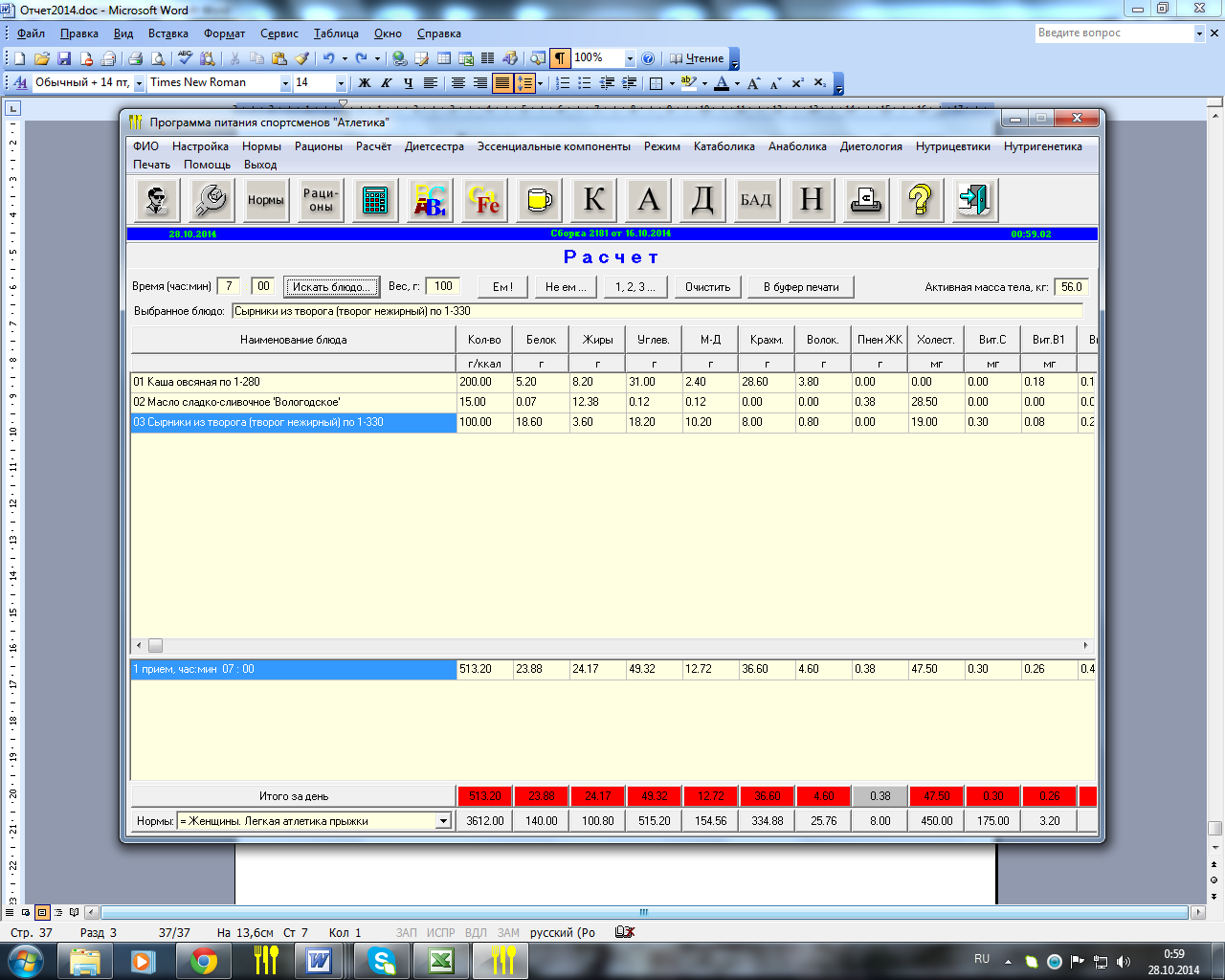Click the Очистить button
The image size is (1225, 980).
click(707, 287)
